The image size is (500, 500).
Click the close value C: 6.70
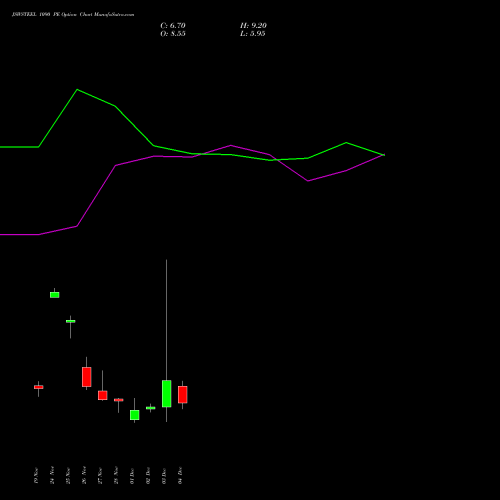[x=173, y=26]
